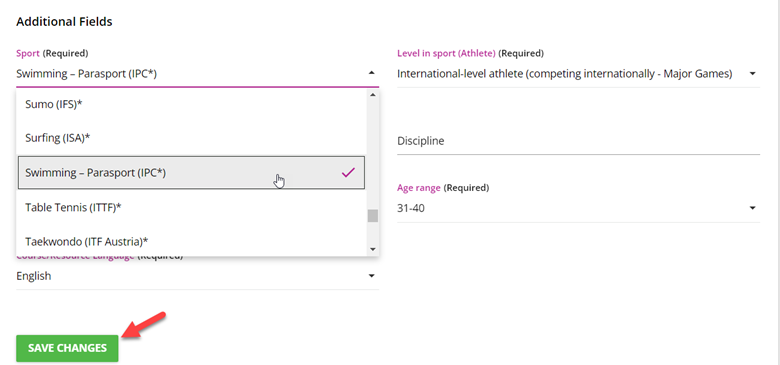Collapse the Sport dropdown arrow
The image size is (780, 365).
(x=372, y=73)
